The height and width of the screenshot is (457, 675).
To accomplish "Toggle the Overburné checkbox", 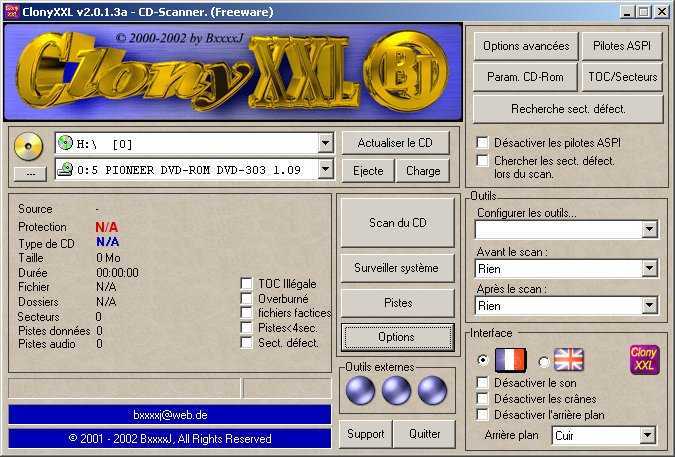I will (x=246, y=298).
